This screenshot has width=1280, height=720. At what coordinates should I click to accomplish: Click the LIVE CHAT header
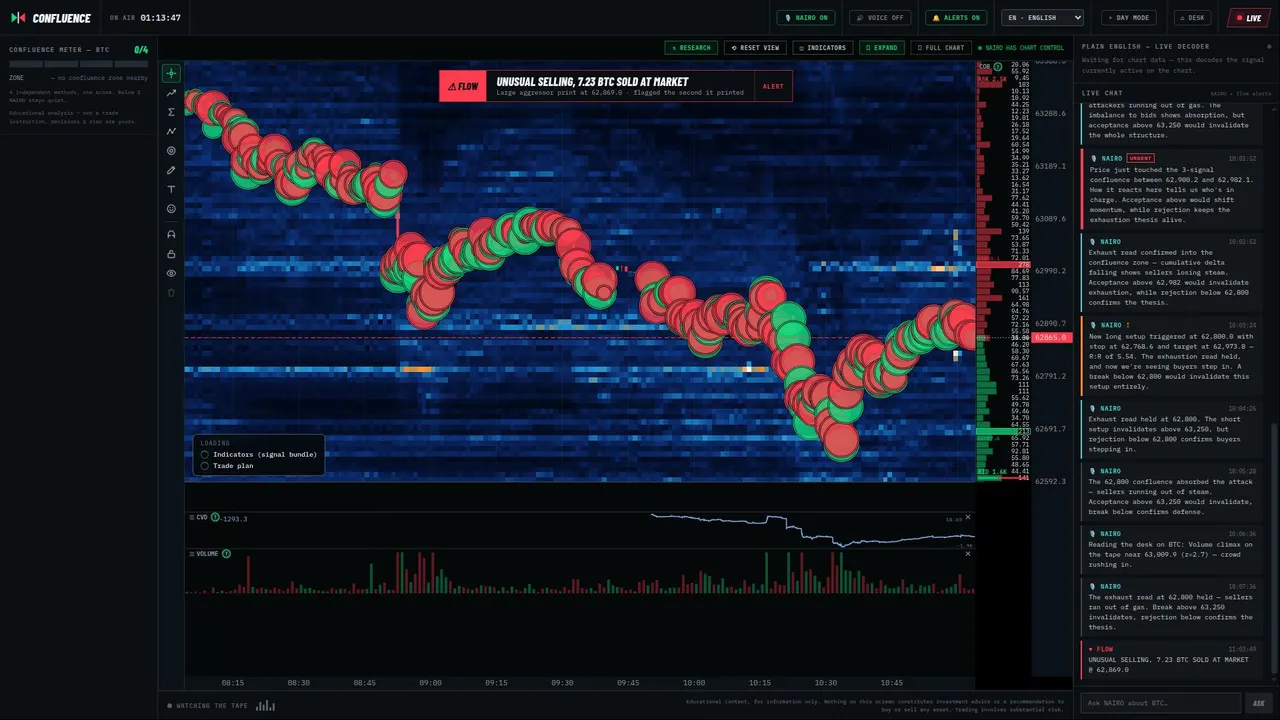click(1102, 93)
